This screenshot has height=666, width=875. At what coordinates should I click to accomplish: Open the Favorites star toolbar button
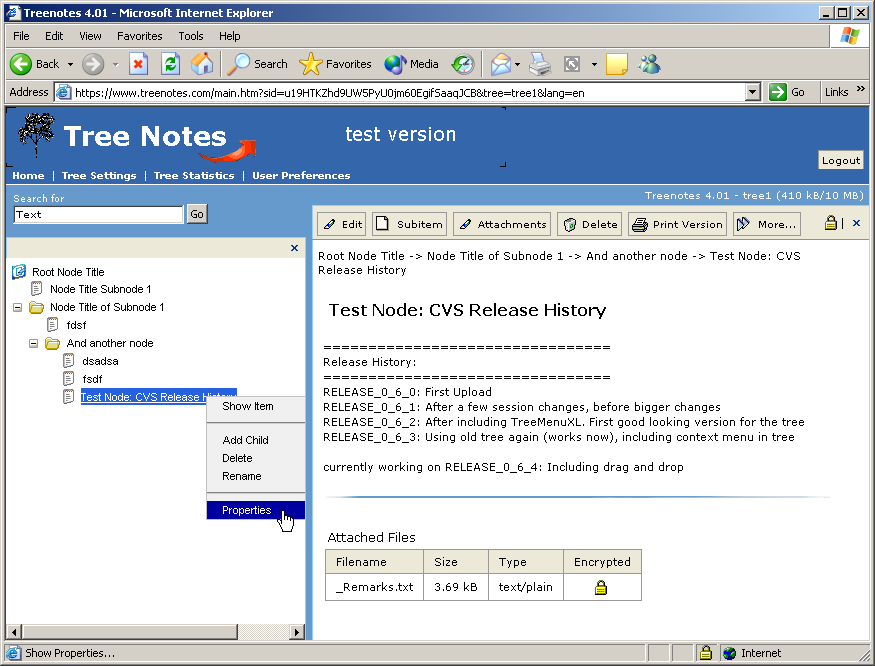(x=335, y=64)
